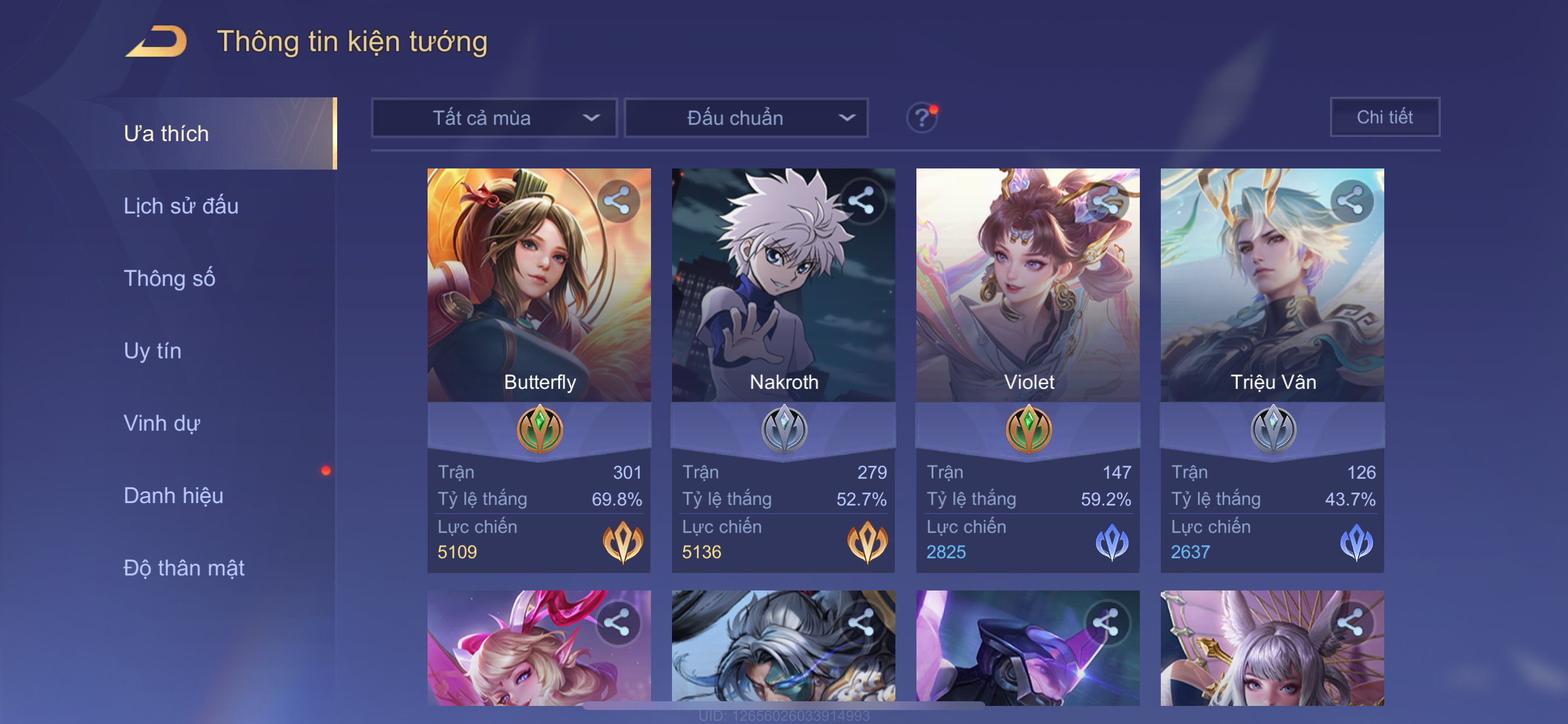The height and width of the screenshot is (724, 1568).
Task: Share the Violet hero card
Action: click(1107, 201)
